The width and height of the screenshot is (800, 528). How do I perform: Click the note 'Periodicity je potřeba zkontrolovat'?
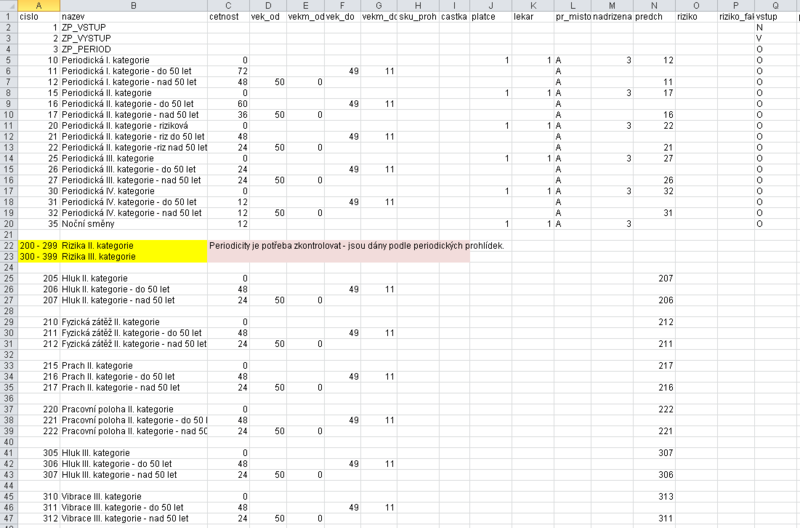[278, 246]
